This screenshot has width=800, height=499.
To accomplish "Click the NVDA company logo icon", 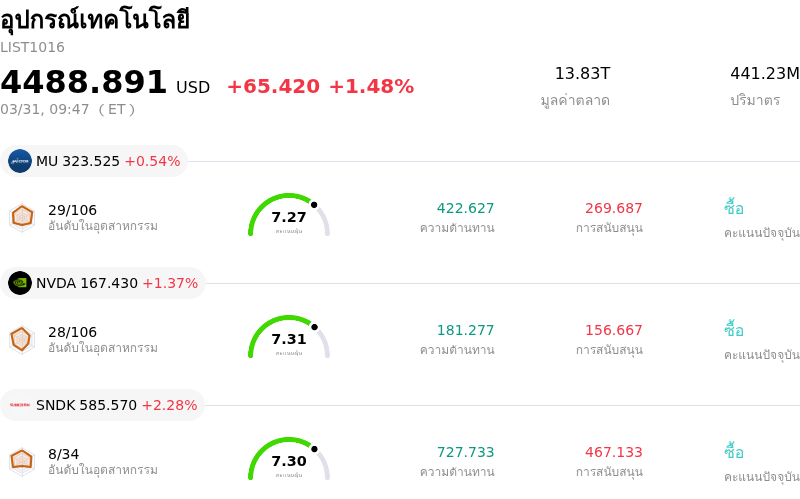I will pyautogui.click(x=20, y=283).
